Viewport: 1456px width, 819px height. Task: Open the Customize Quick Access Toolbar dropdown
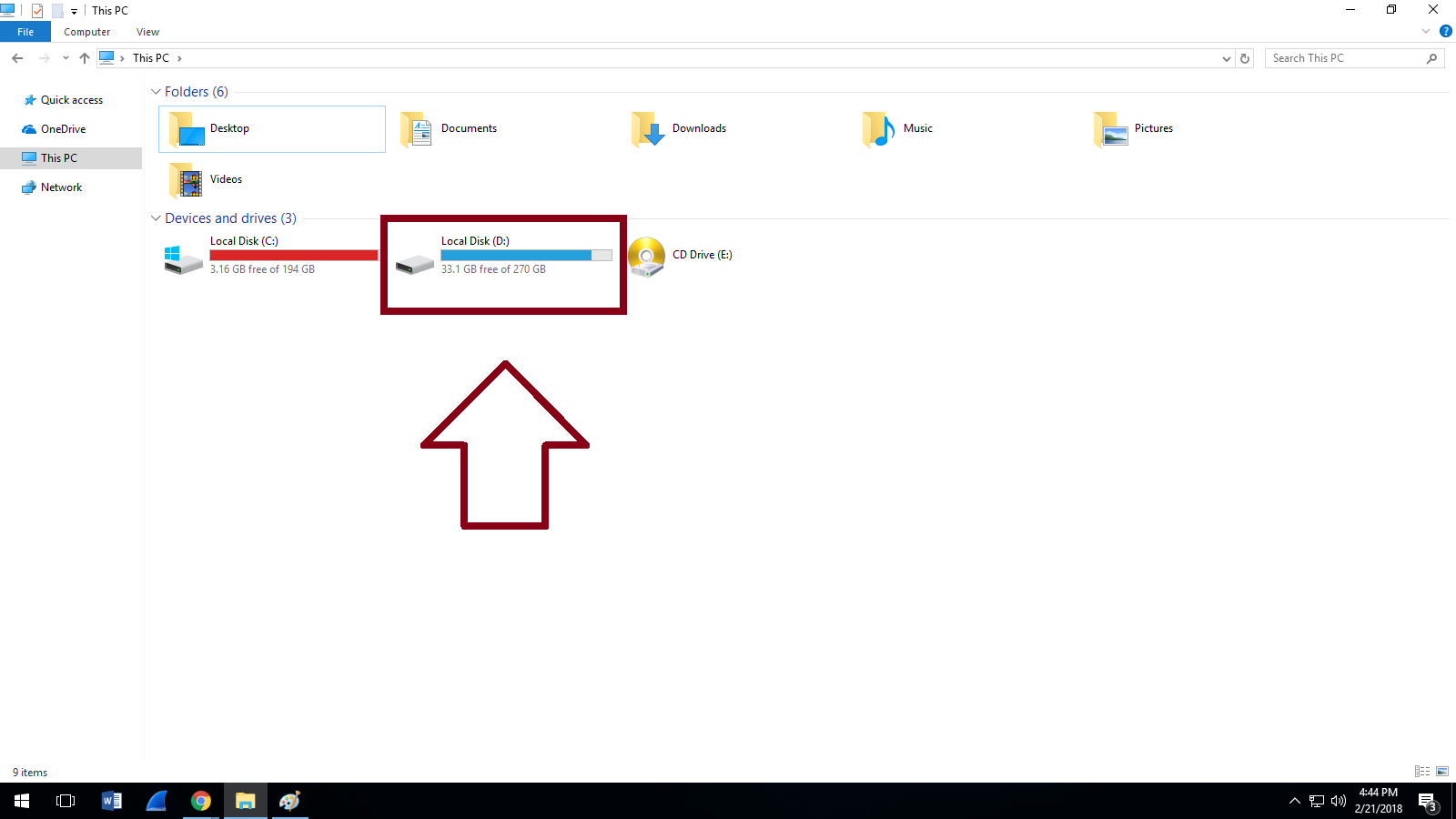[74, 12]
